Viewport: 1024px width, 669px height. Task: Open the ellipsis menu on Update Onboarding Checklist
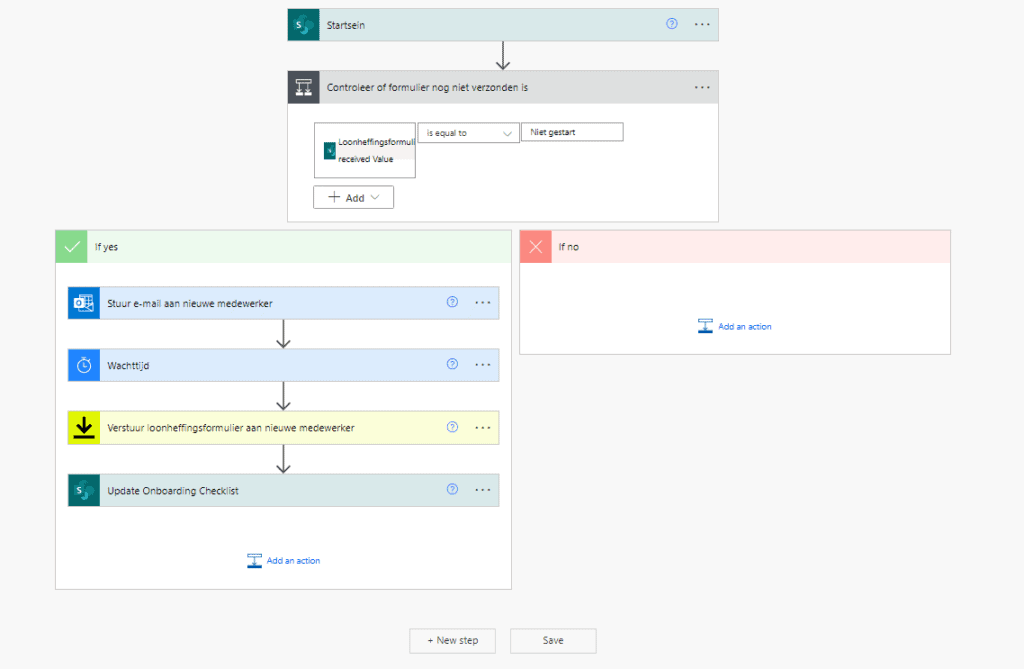point(483,490)
